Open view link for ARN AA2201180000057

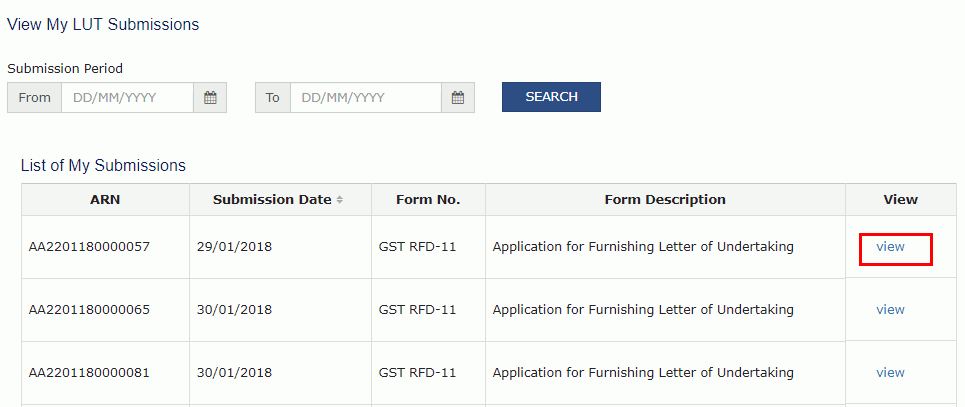point(890,246)
